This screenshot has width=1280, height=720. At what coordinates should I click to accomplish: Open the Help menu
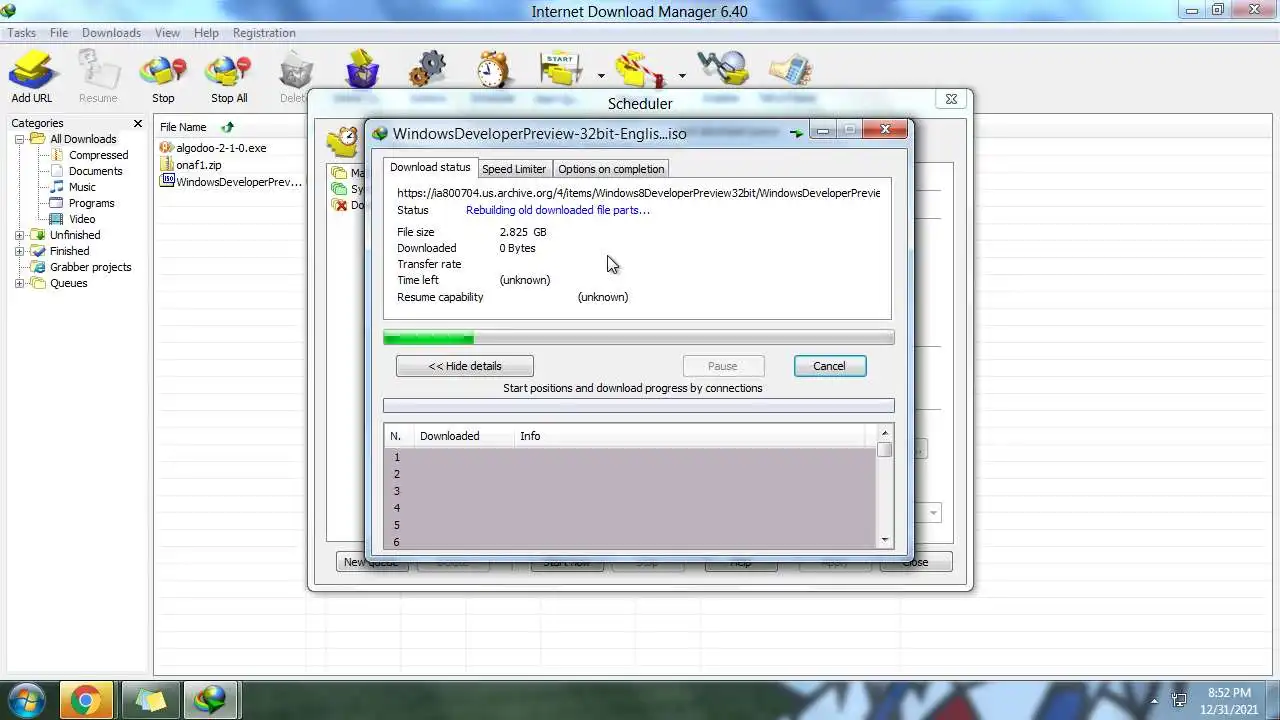pos(206,33)
